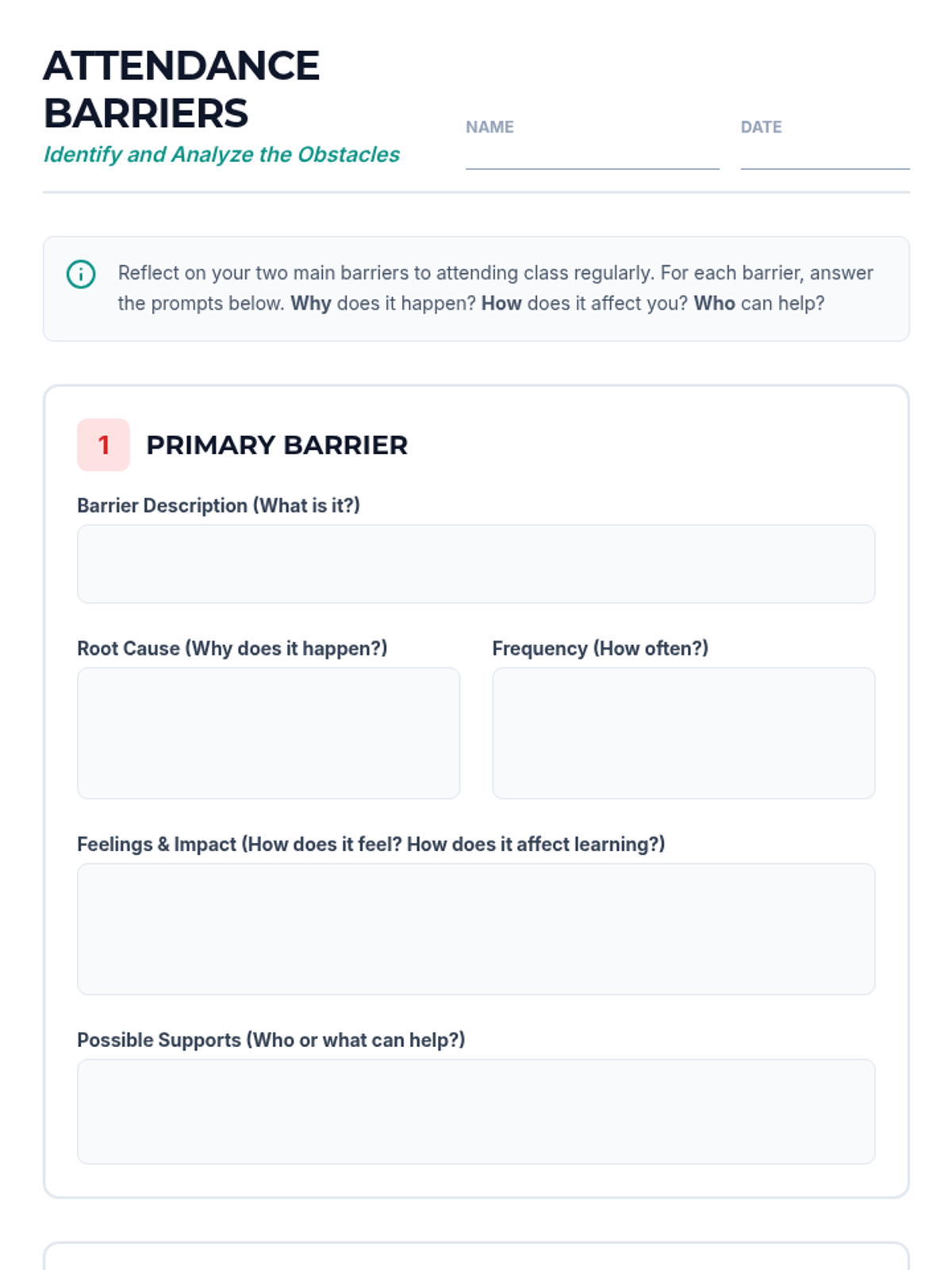Screen dimensions: 952x1270
Task: Click the bold word Who in instructions
Action: click(x=715, y=303)
